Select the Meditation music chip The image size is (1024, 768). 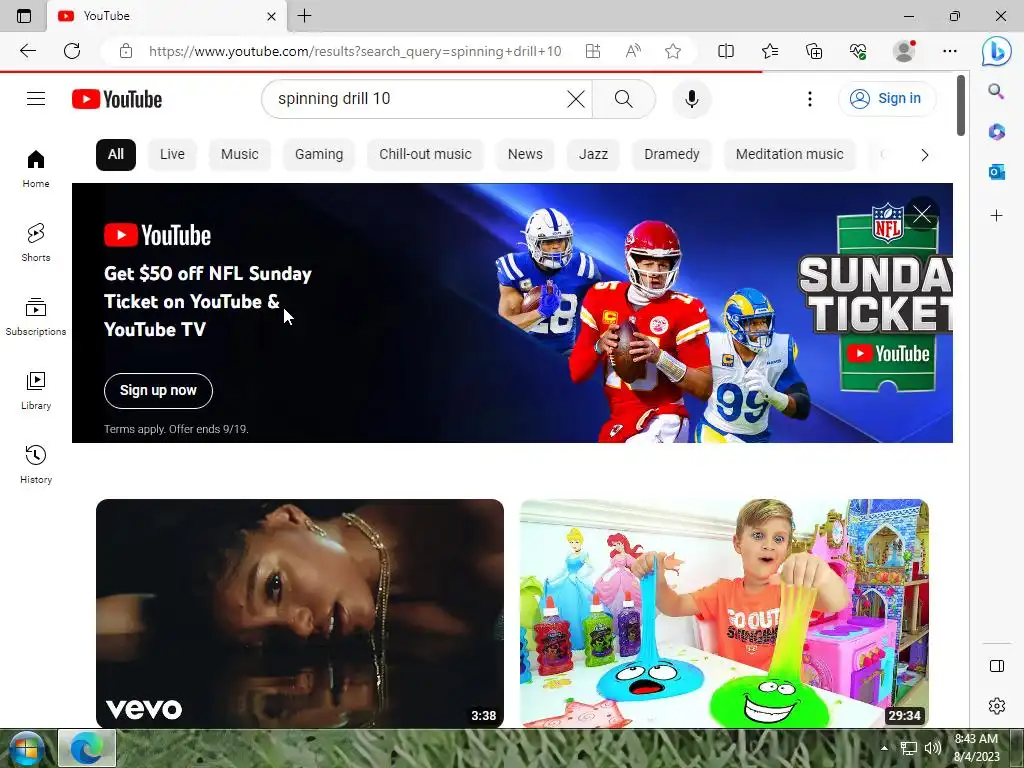(x=790, y=155)
